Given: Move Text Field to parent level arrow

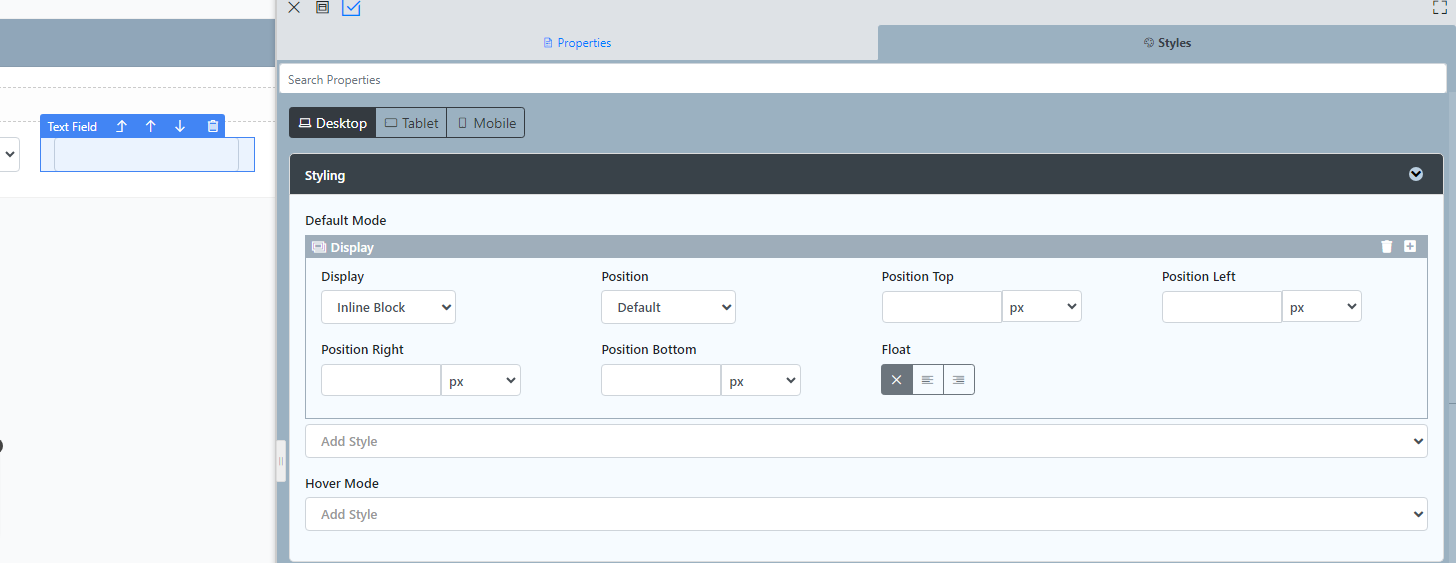Looking at the screenshot, I should tap(121, 126).
